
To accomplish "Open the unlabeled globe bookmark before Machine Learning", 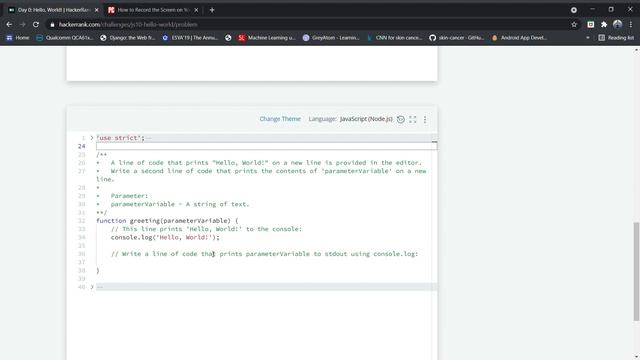I will (228, 38).
